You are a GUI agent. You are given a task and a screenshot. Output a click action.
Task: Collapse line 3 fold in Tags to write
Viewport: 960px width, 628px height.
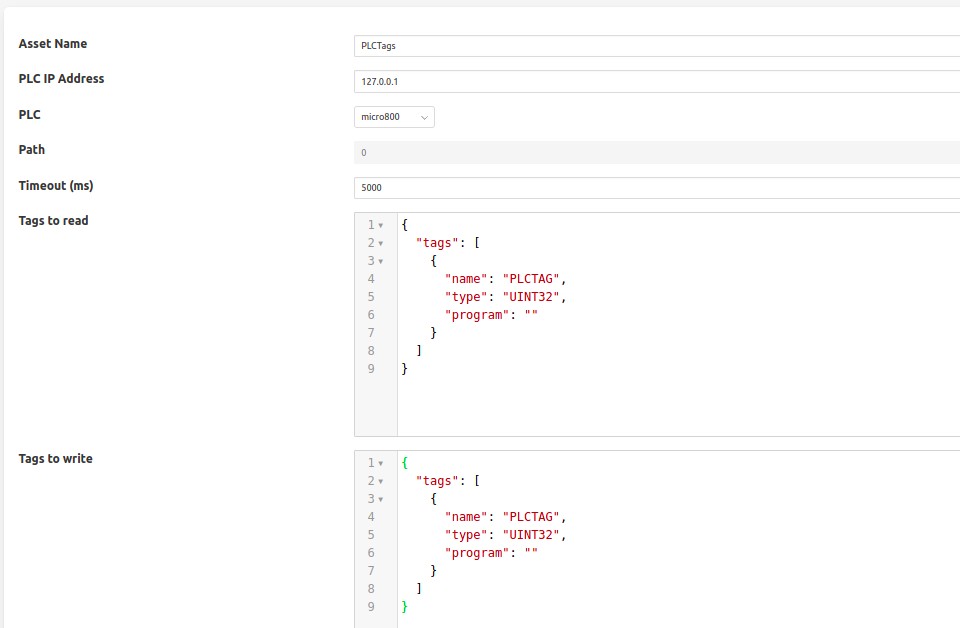point(381,500)
